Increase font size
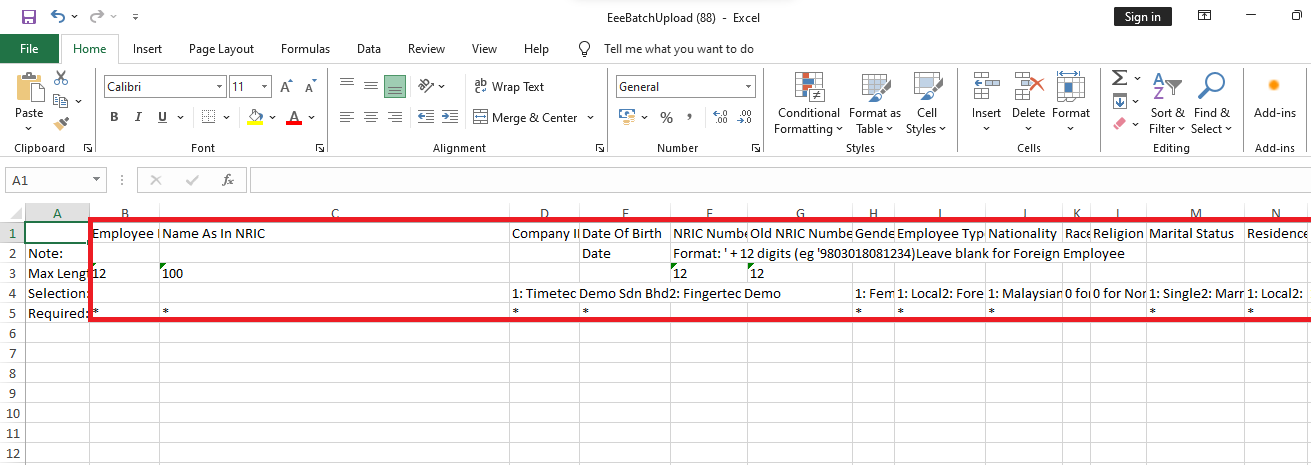 [286, 87]
